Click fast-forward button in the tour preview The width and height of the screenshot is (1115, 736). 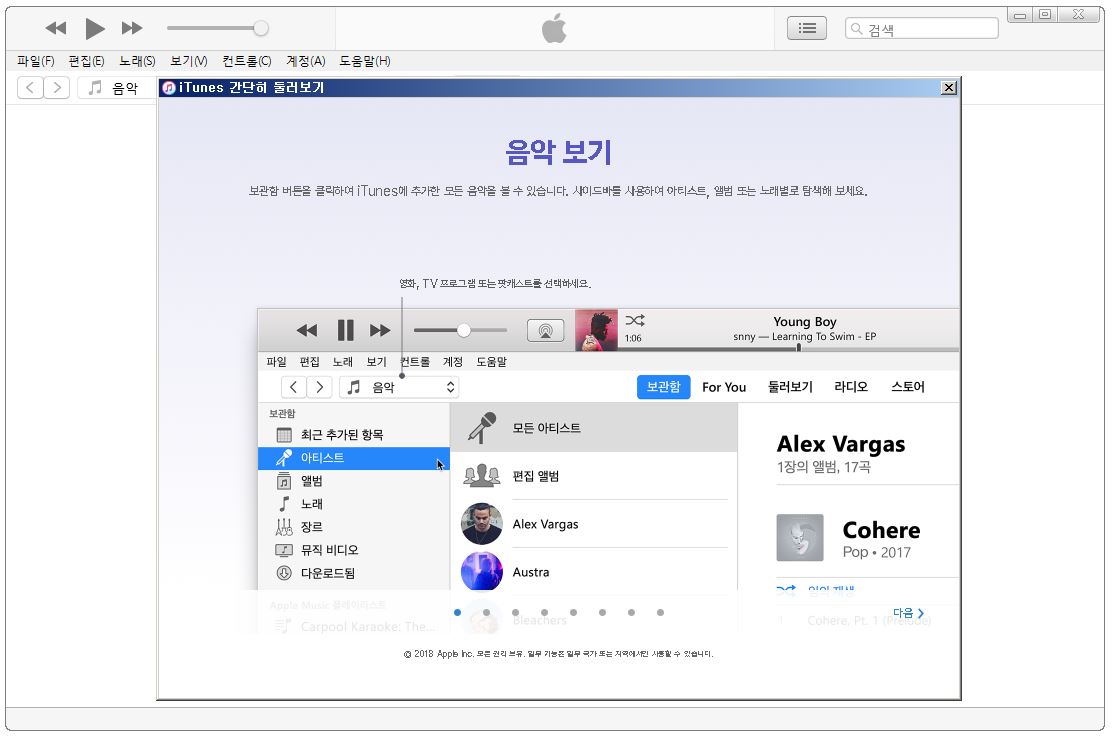[x=380, y=330]
